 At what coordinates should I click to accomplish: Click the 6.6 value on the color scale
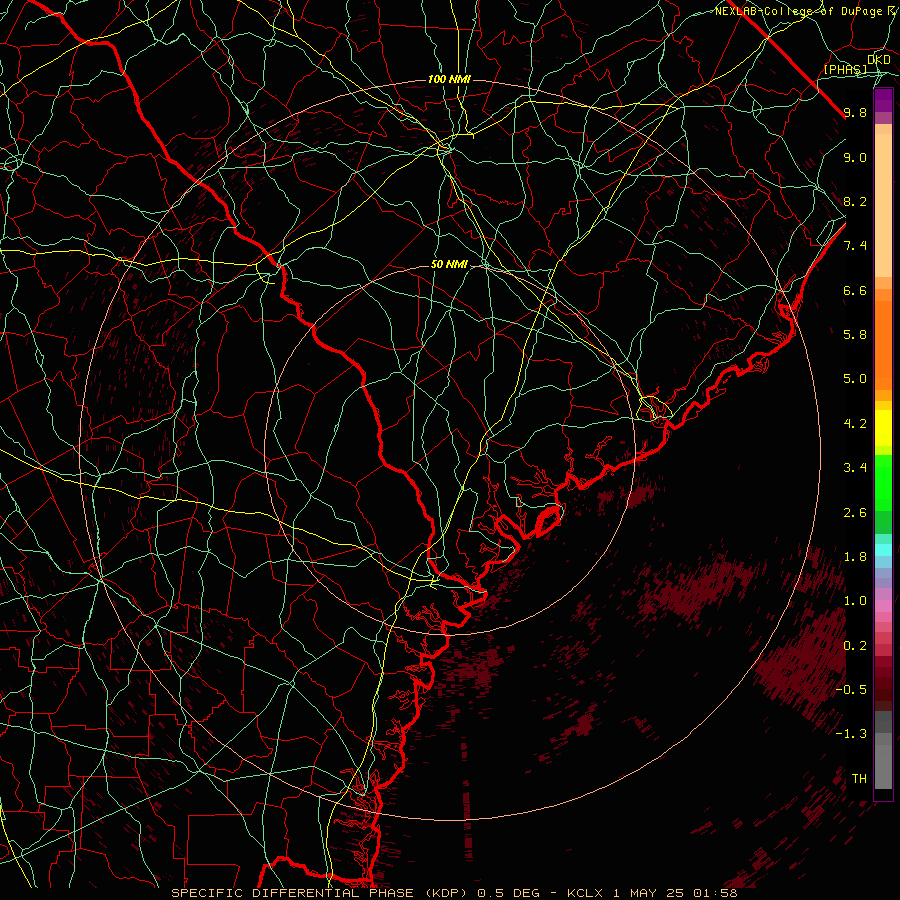coord(855,290)
